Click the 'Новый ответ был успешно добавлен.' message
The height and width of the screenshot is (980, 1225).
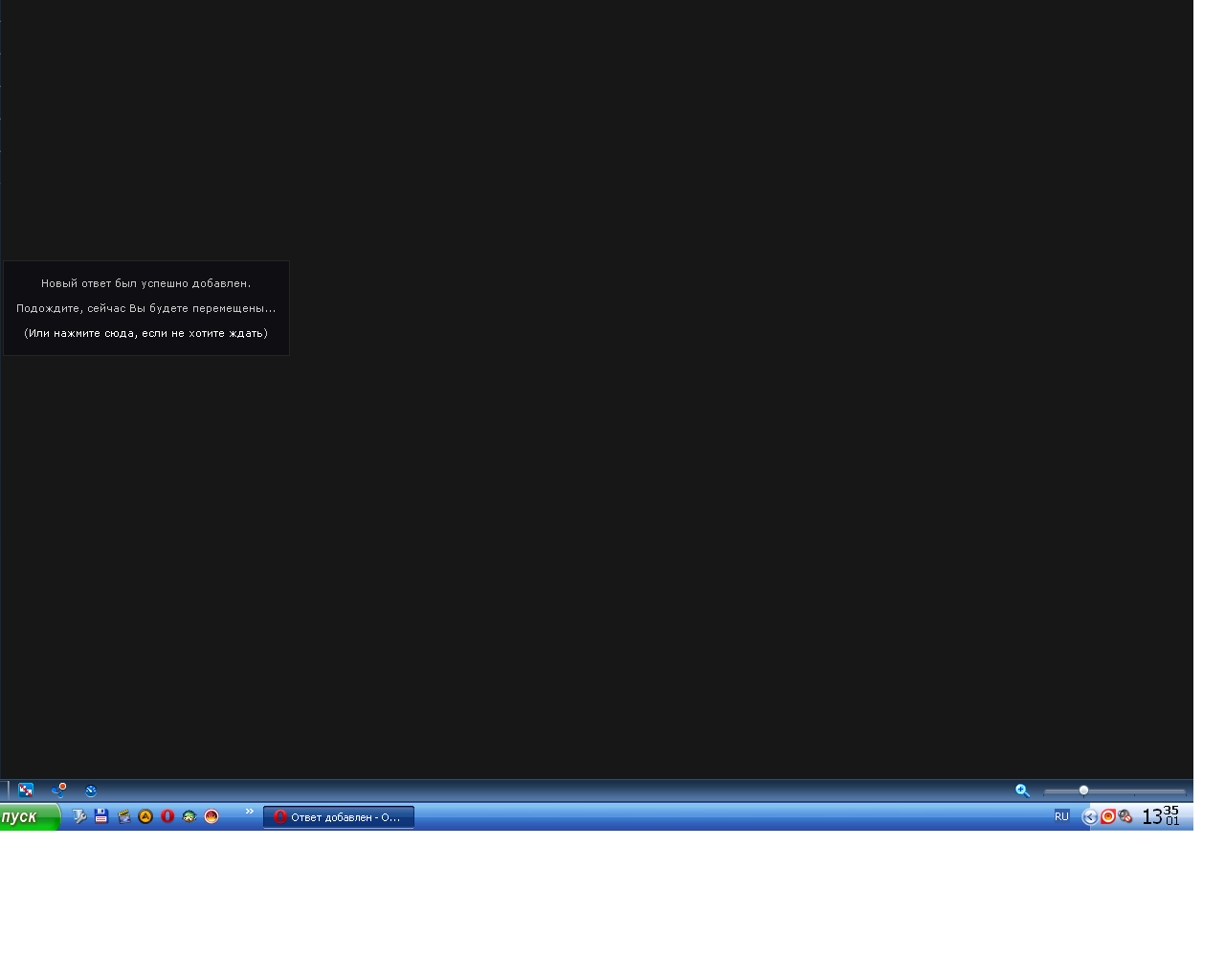point(146,283)
